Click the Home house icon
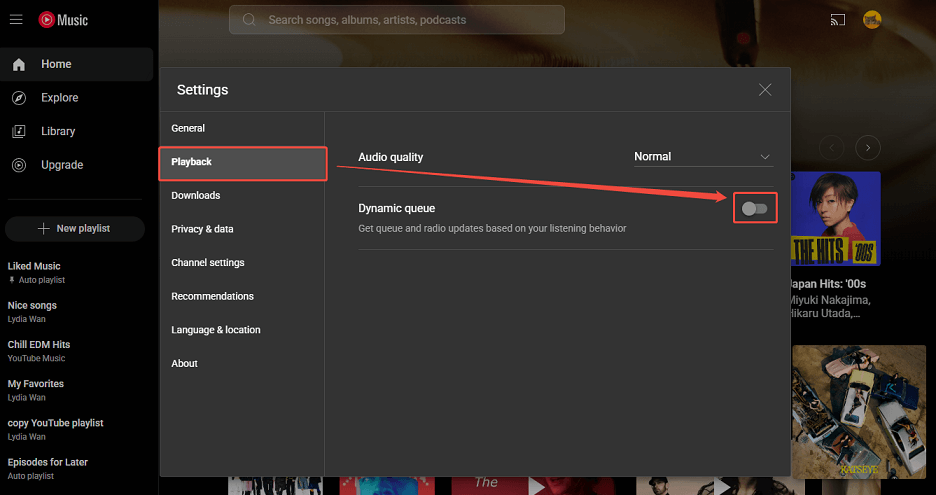Image resolution: width=936 pixels, height=495 pixels. coord(19,64)
